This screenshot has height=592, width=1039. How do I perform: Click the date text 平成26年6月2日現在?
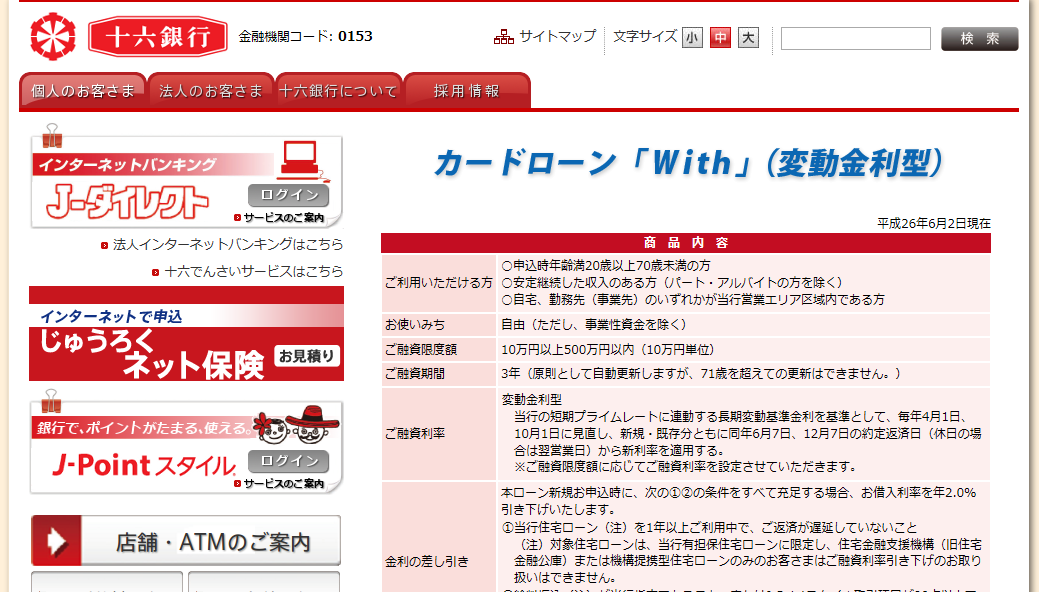coord(934,223)
